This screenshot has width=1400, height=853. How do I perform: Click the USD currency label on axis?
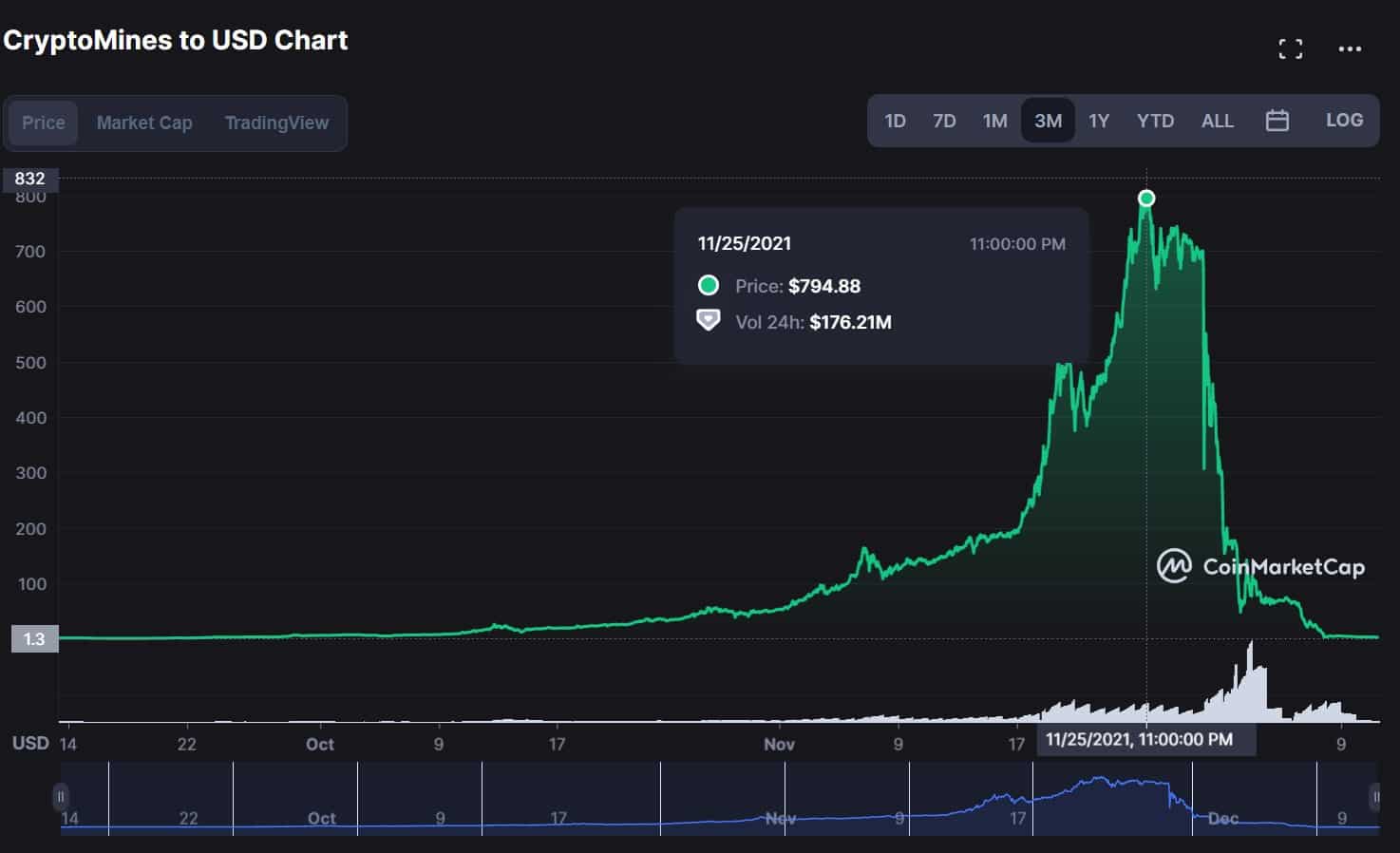tap(30, 743)
